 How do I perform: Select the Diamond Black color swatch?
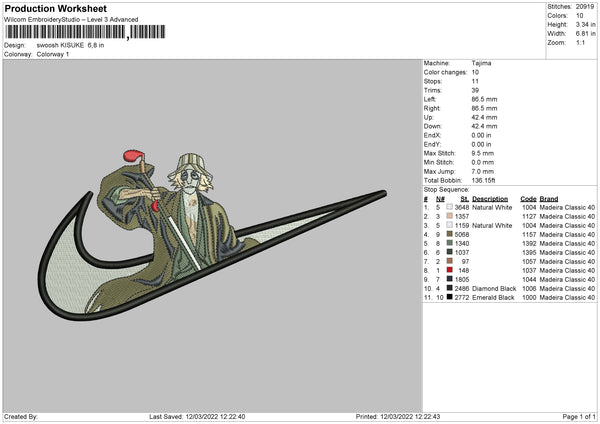[449, 288]
